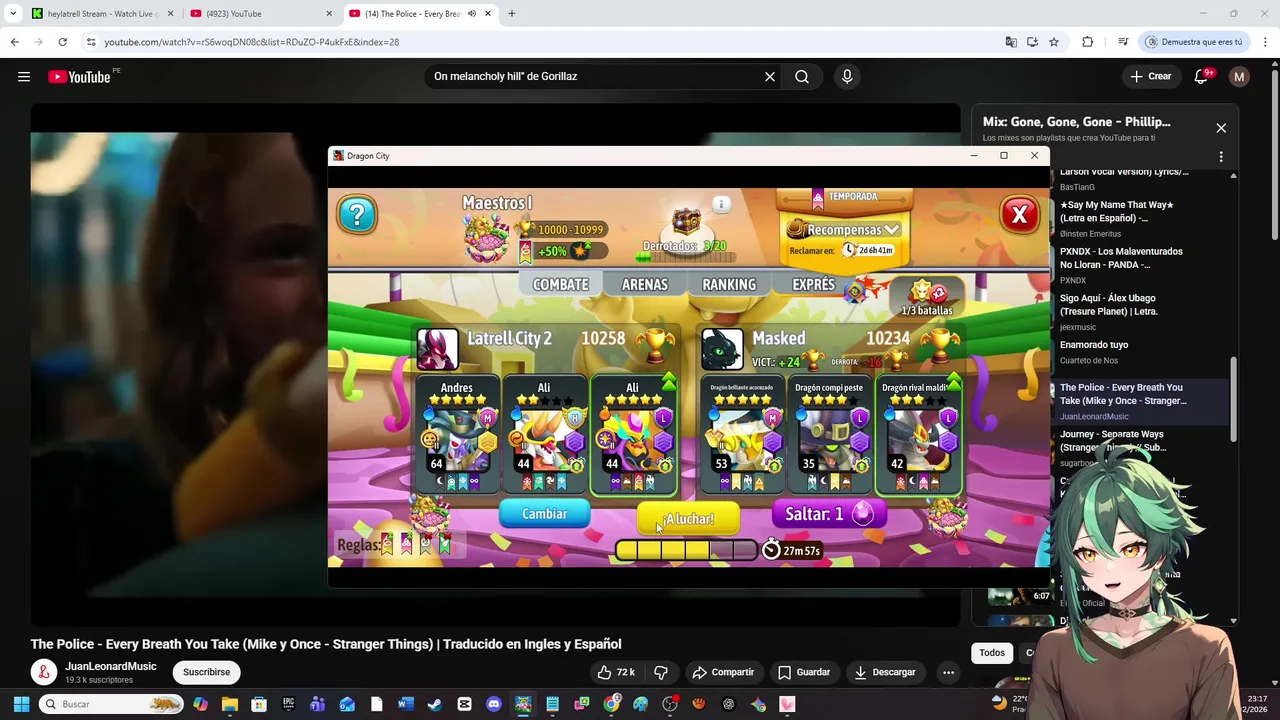Close the Mix playlist panel
This screenshot has width=1280, height=720.
pyautogui.click(x=1221, y=128)
